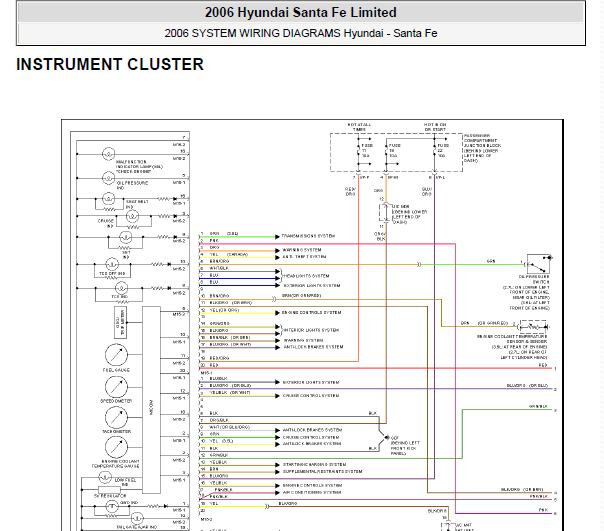
Task: Click the seat belt indicator lamp symbol
Action: tap(108, 199)
